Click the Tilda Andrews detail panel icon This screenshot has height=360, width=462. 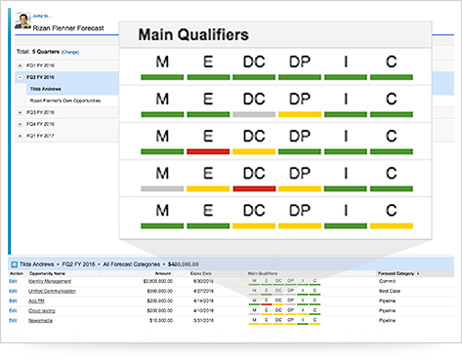14,264
